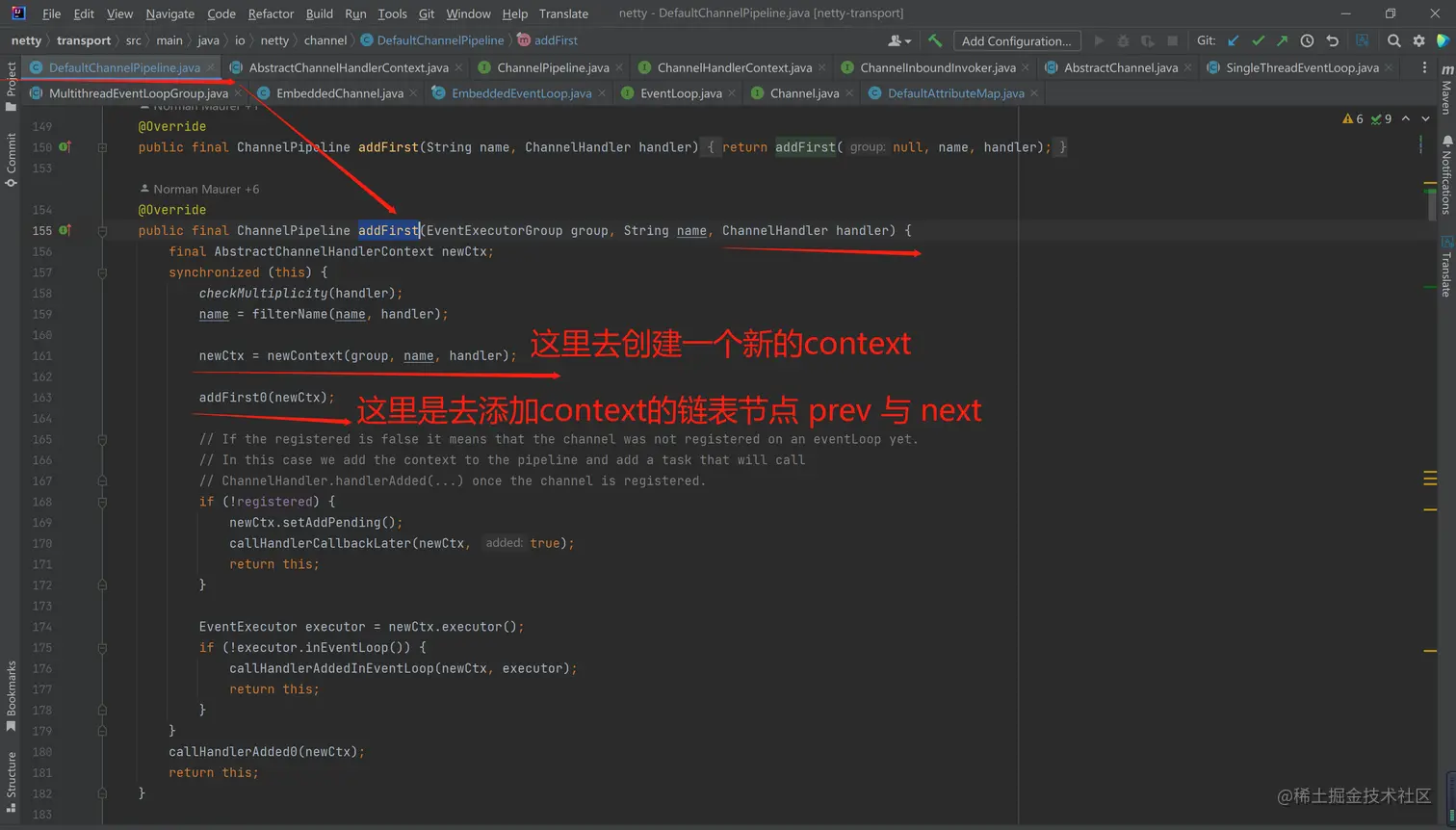Open the editor tabs more options menu
This screenshot has width=1456, height=830.
pyautogui.click(x=1424, y=67)
